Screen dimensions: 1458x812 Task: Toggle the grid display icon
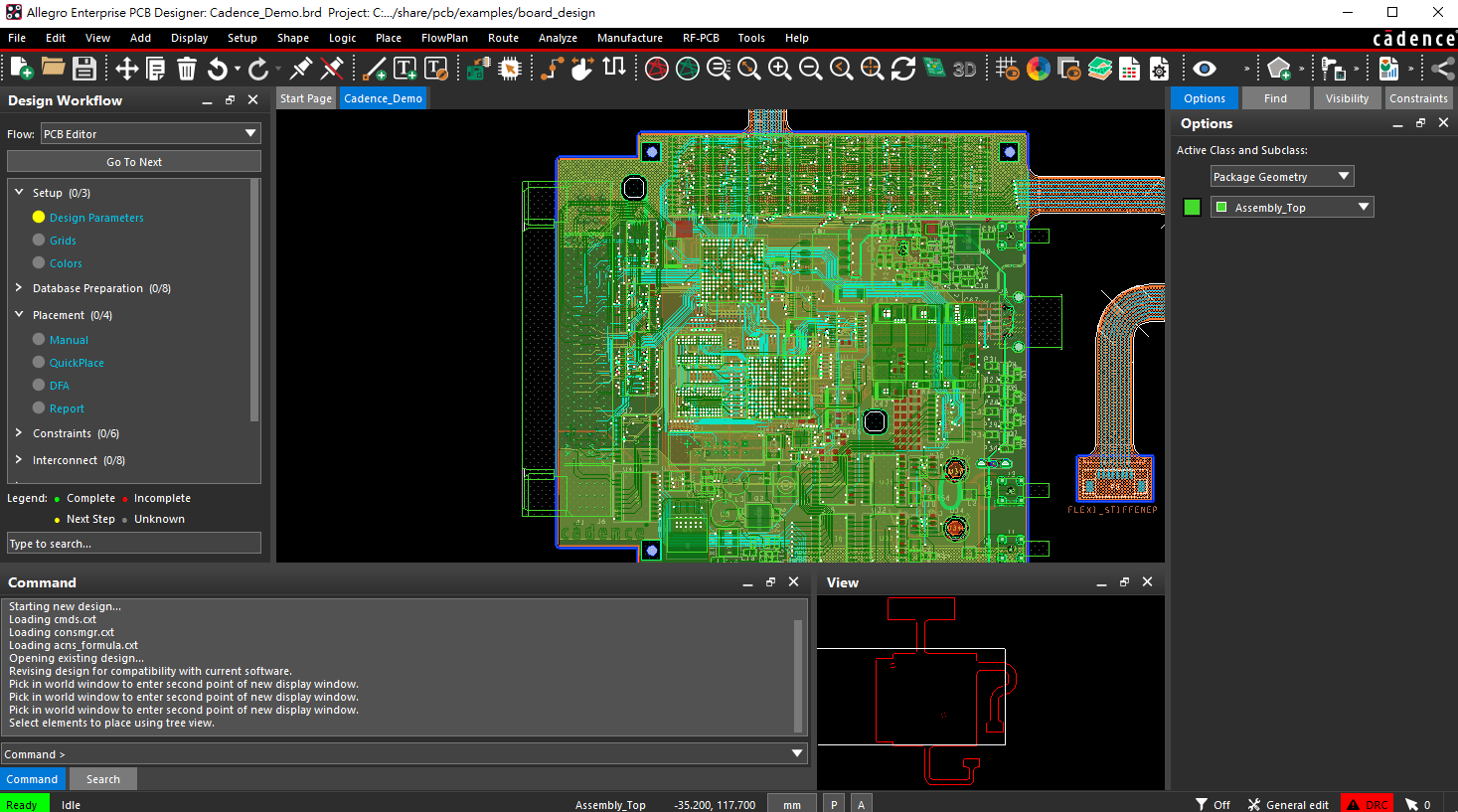[1007, 68]
